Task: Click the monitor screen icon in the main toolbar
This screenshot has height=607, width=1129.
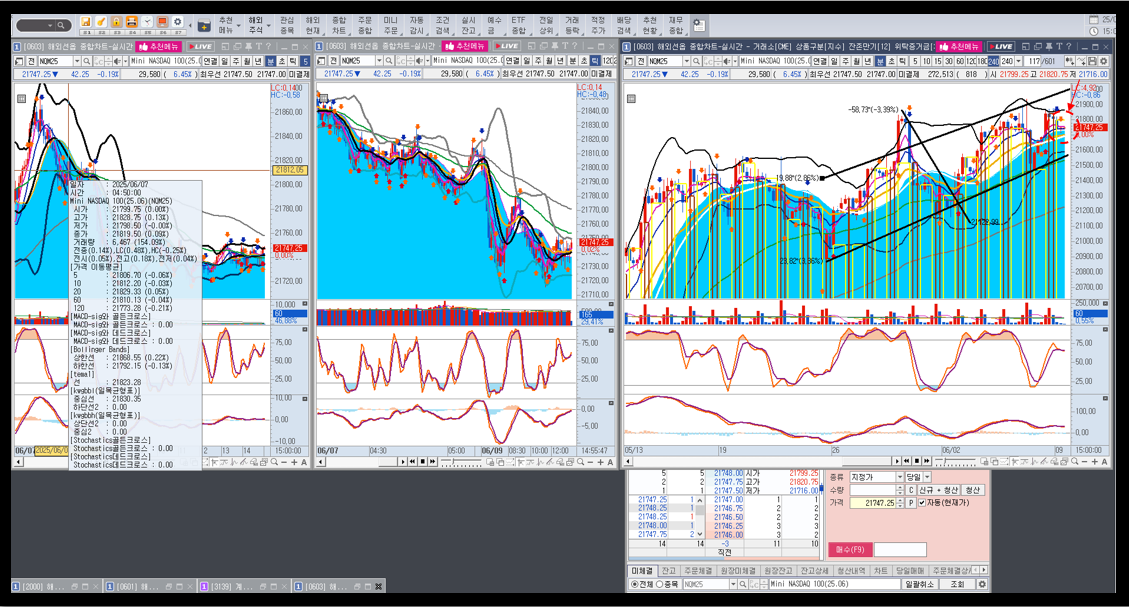Action: pos(162,22)
